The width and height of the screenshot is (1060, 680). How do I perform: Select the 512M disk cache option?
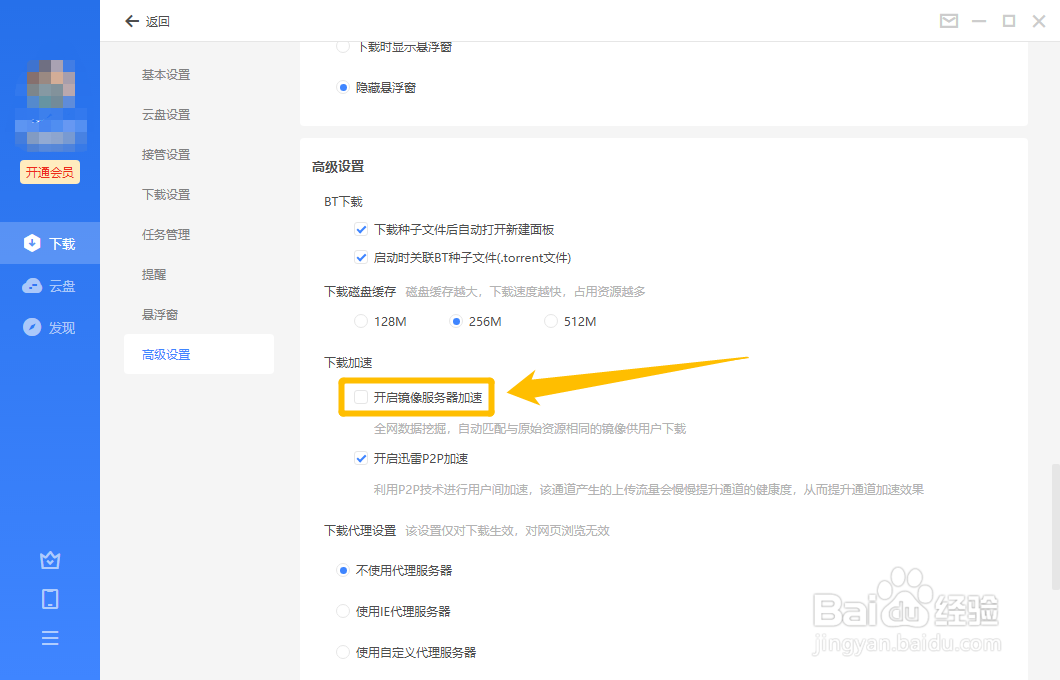pos(550,320)
